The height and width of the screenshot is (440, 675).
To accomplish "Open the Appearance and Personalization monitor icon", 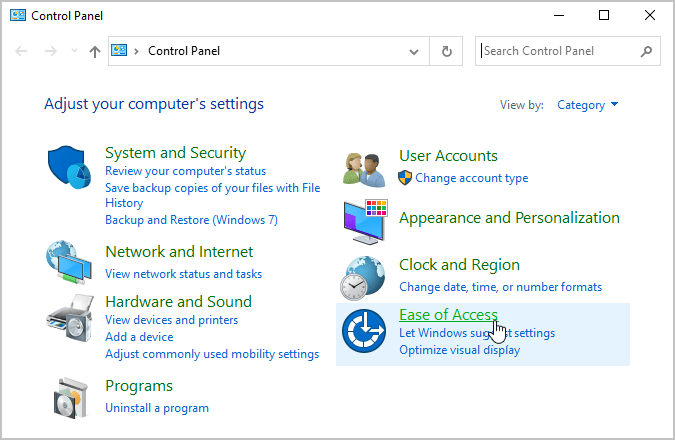I will click(x=365, y=222).
